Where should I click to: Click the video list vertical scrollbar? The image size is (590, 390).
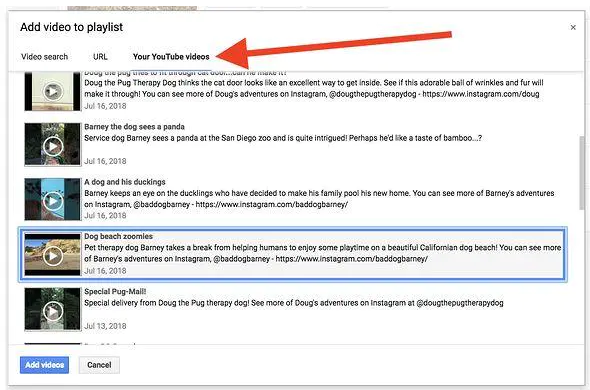(582, 173)
